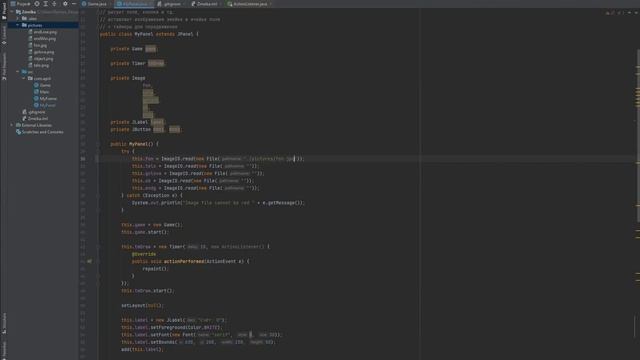Click the 'add(this.label);' code line
Viewport: 640px width, 360px height.
point(142,349)
